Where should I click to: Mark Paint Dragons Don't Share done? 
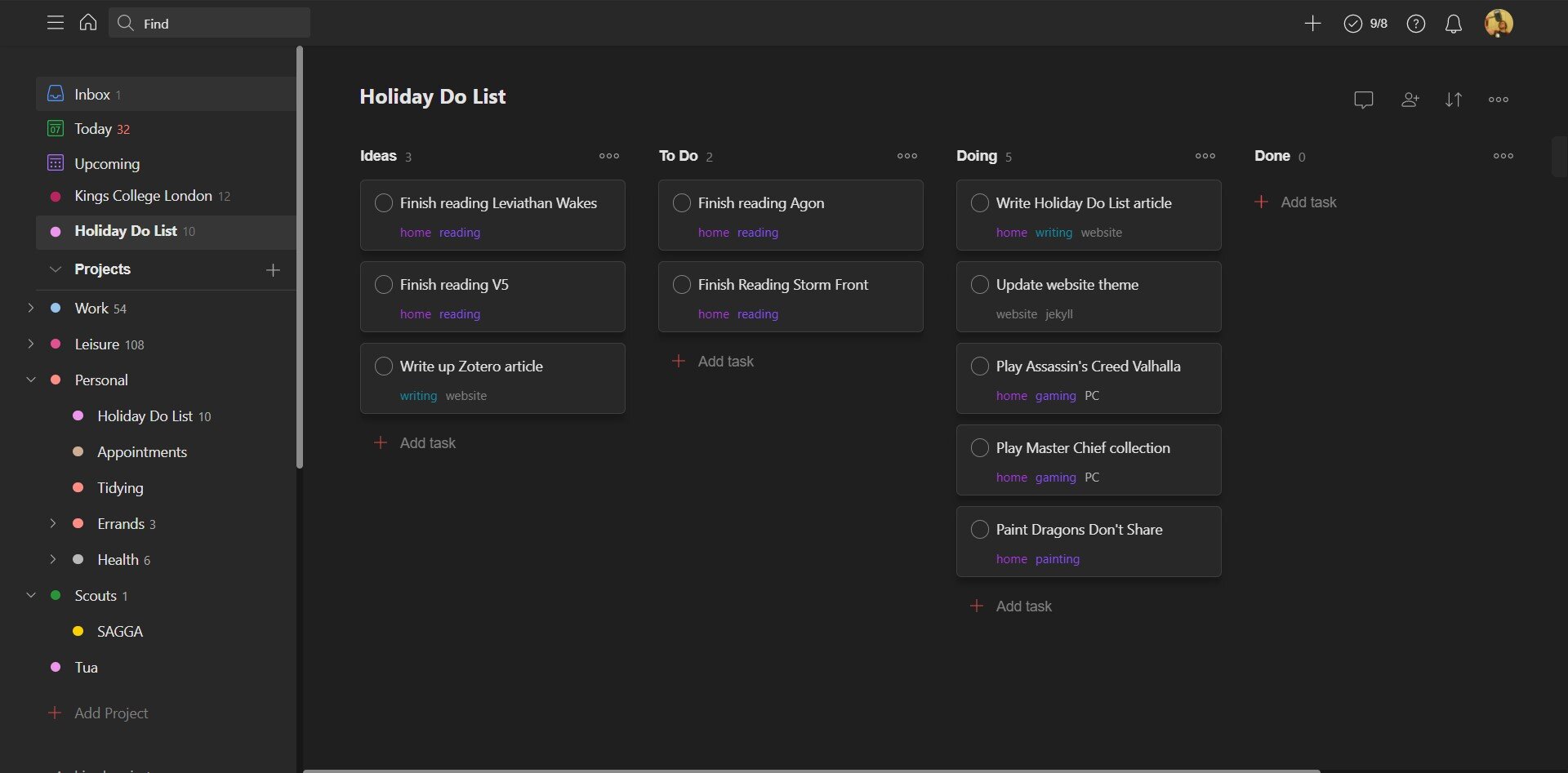pyautogui.click(x=980, y=530)
